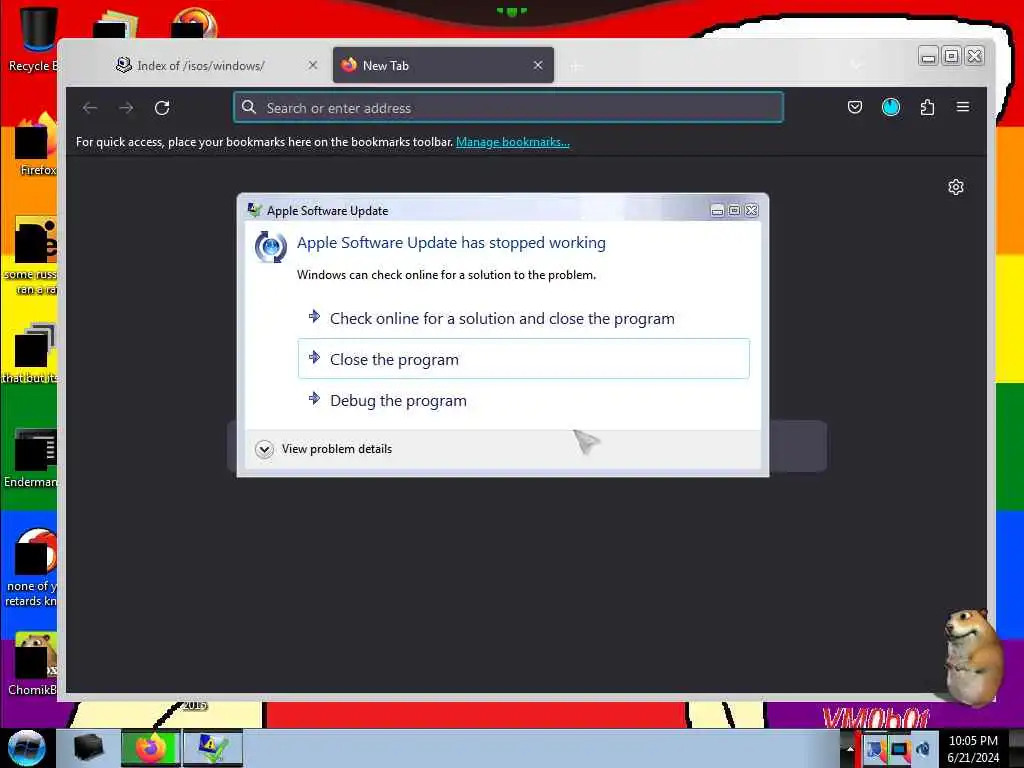Open the Windows Start orb
Image resolution: width=1024 pixels, height=768 pixels.
pyautogui.click(x=27, y=748)
